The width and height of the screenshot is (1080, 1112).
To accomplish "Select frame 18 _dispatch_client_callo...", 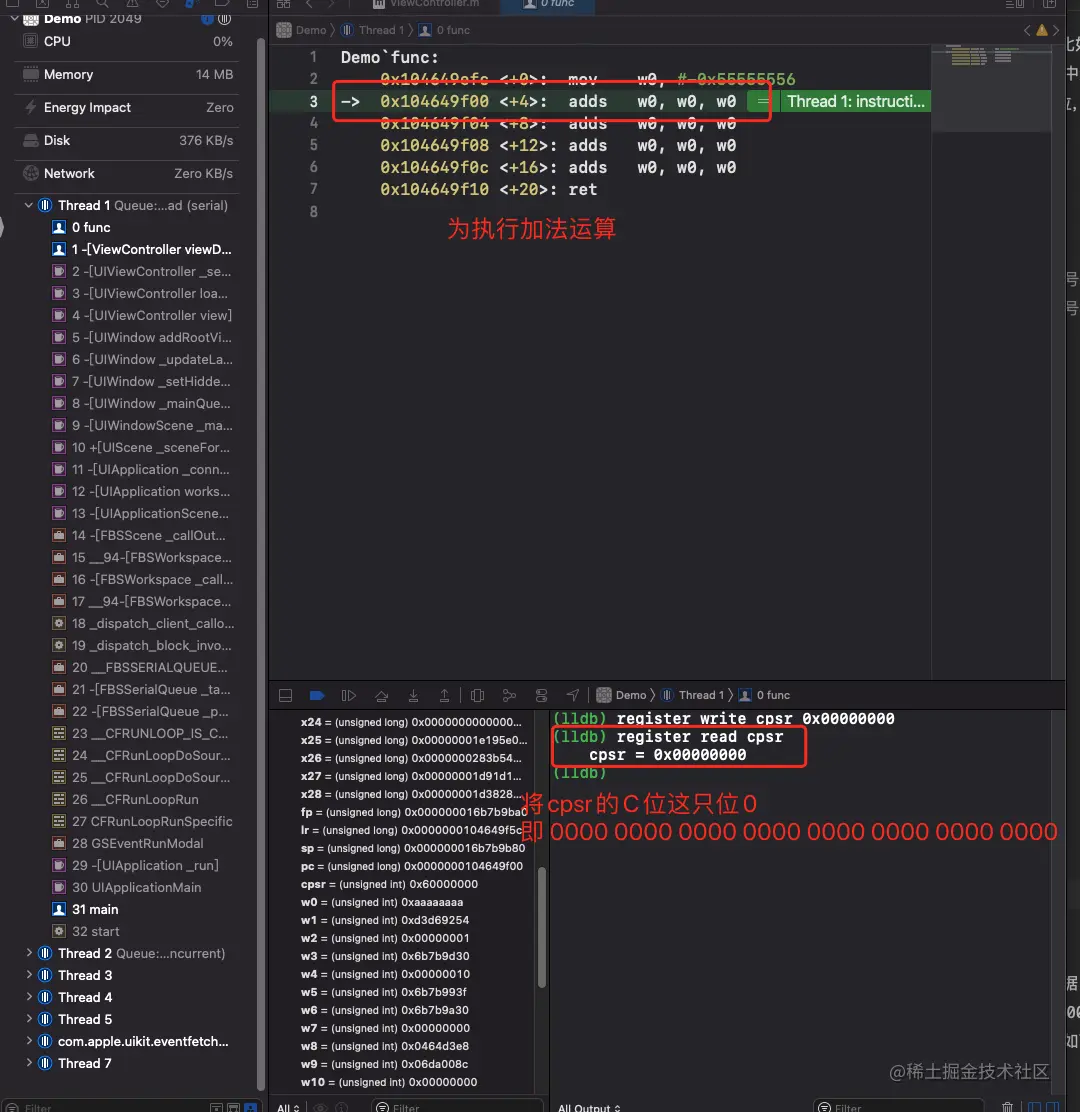I will [142, 623].
